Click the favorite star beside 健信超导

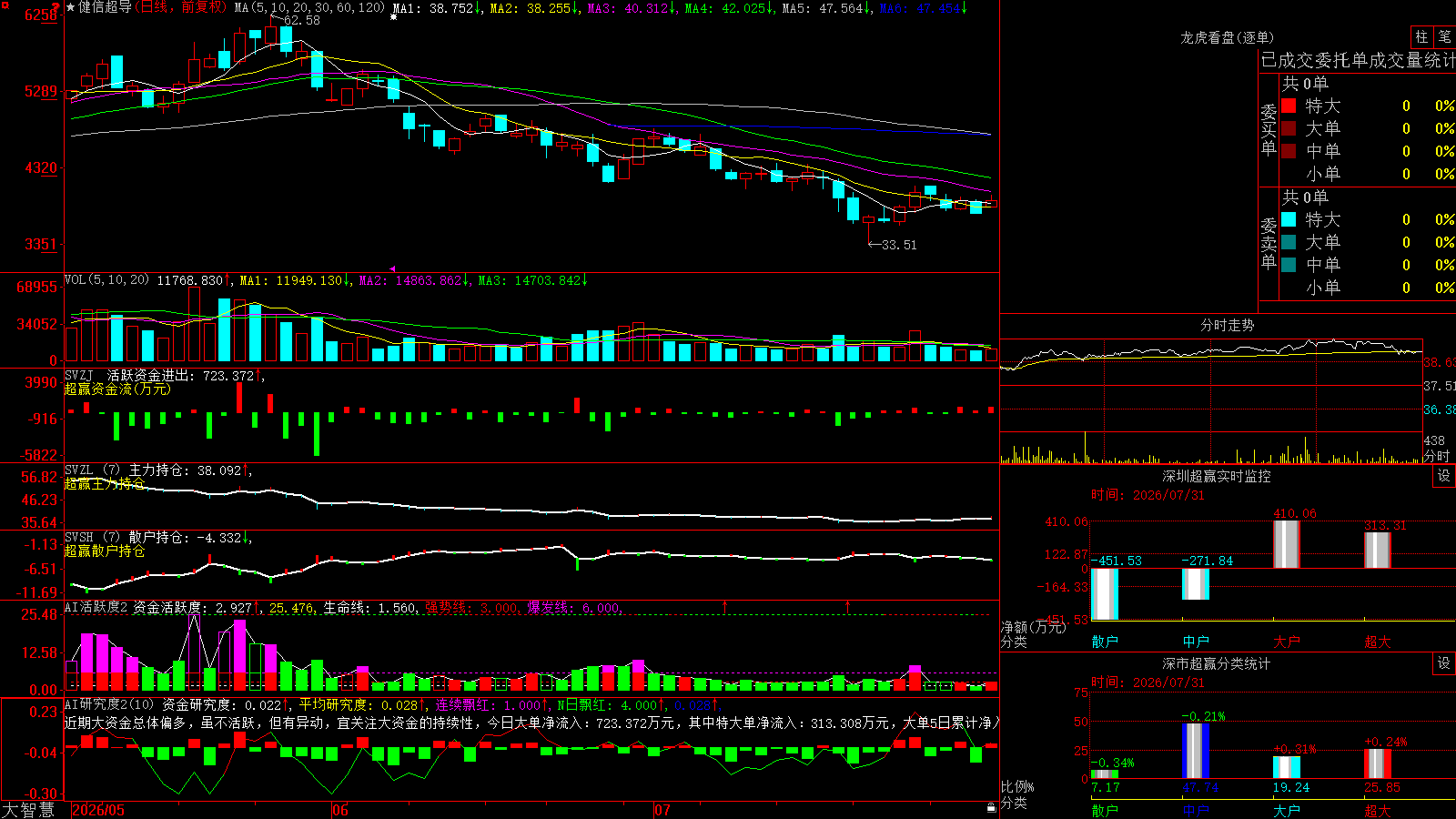[x=71, y=7]
